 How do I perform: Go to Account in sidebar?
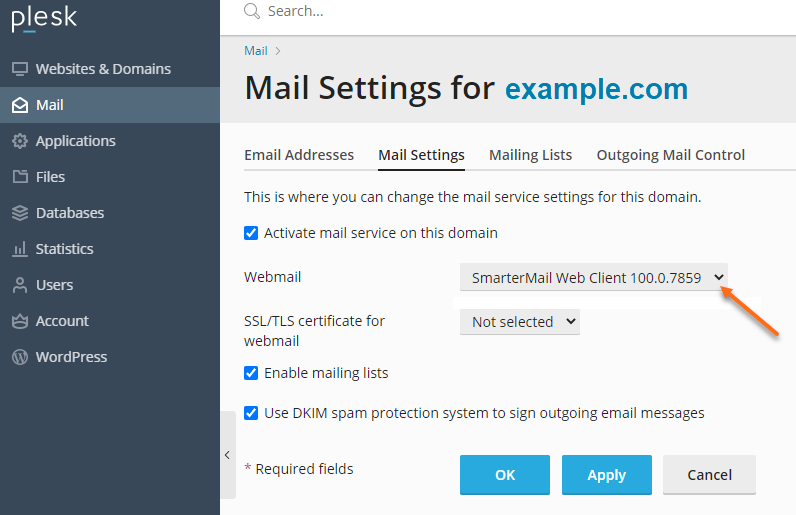coord(110,321)
